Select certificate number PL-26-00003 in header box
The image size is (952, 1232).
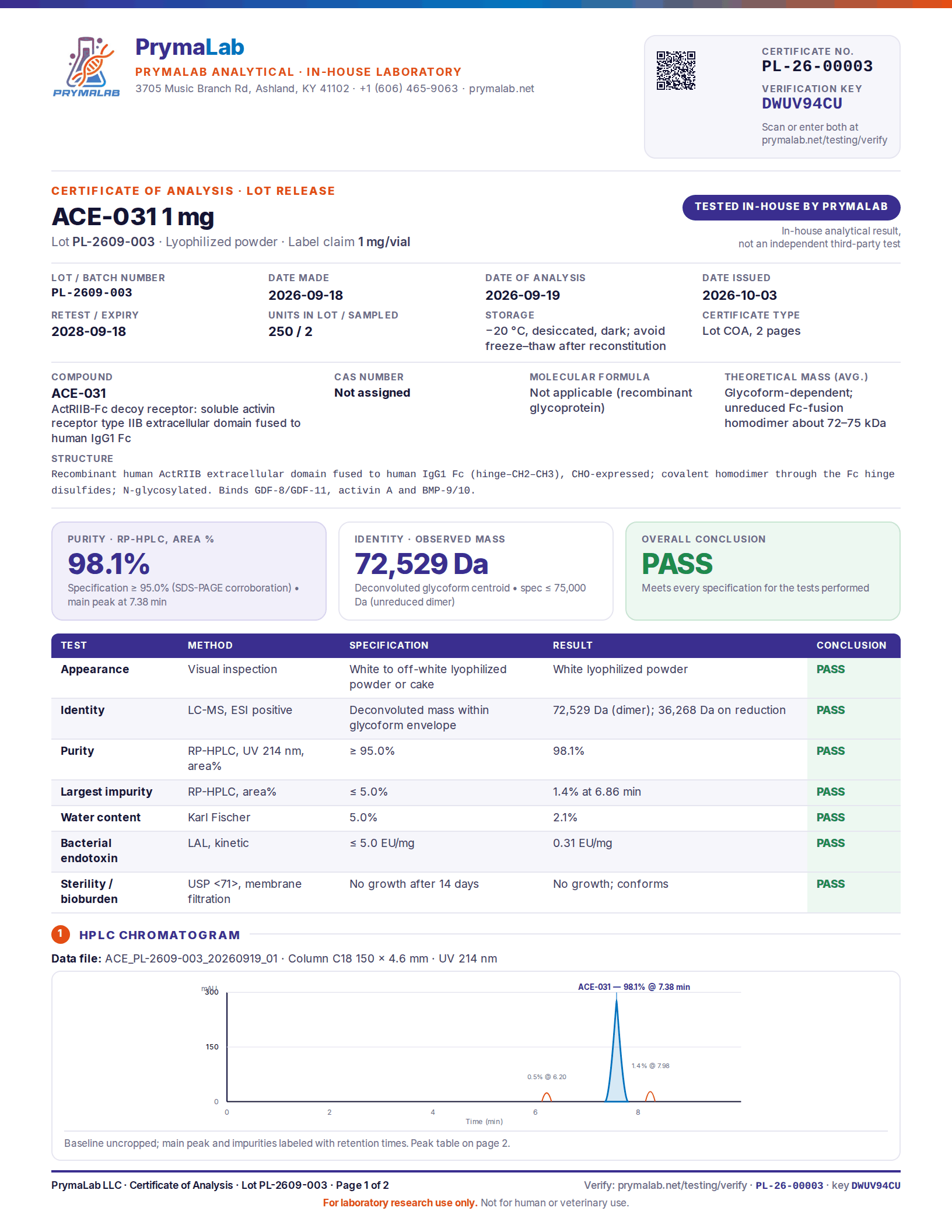point(817,66)
